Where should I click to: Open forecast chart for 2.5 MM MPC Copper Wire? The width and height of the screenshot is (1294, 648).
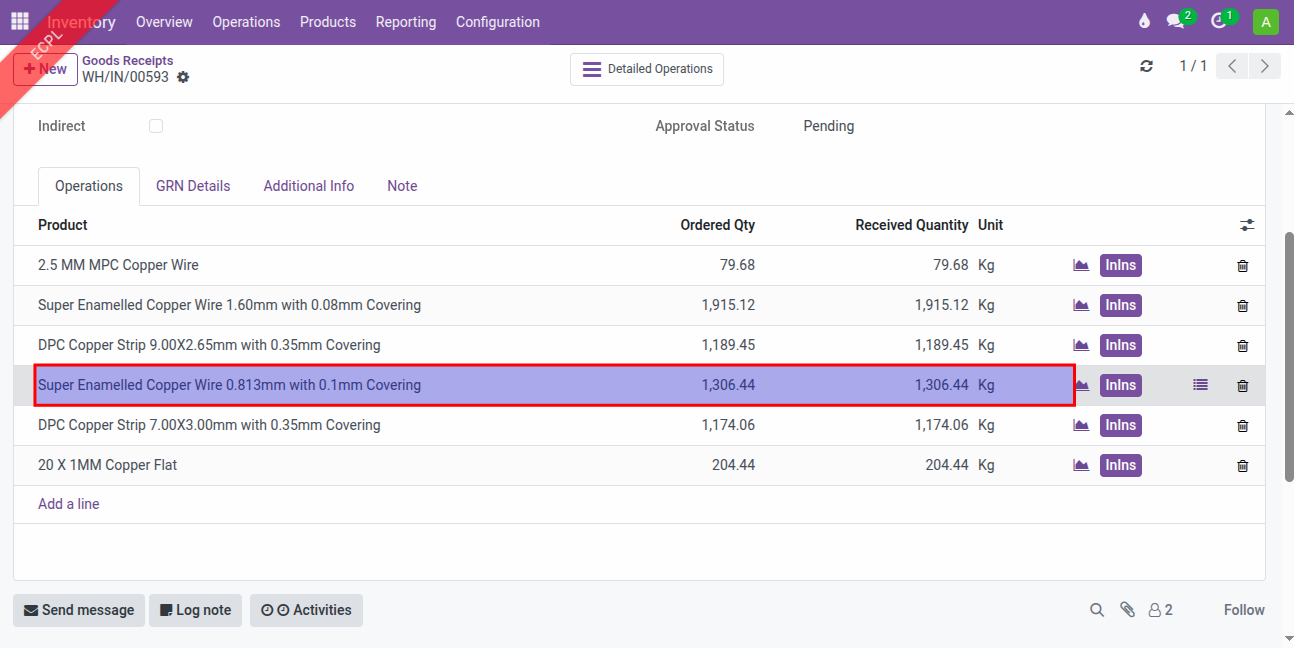[x=1081, y=265]
